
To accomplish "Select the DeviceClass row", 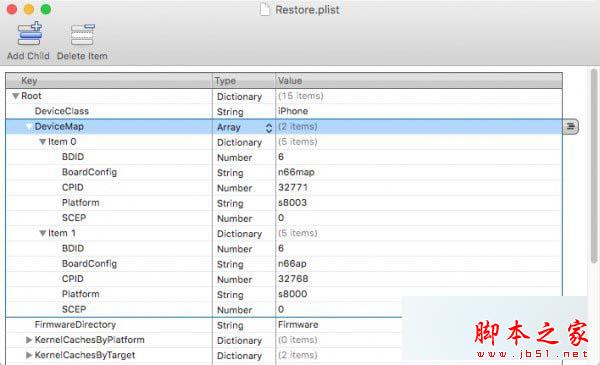I will pyautogui.click(x=284, y=111).
